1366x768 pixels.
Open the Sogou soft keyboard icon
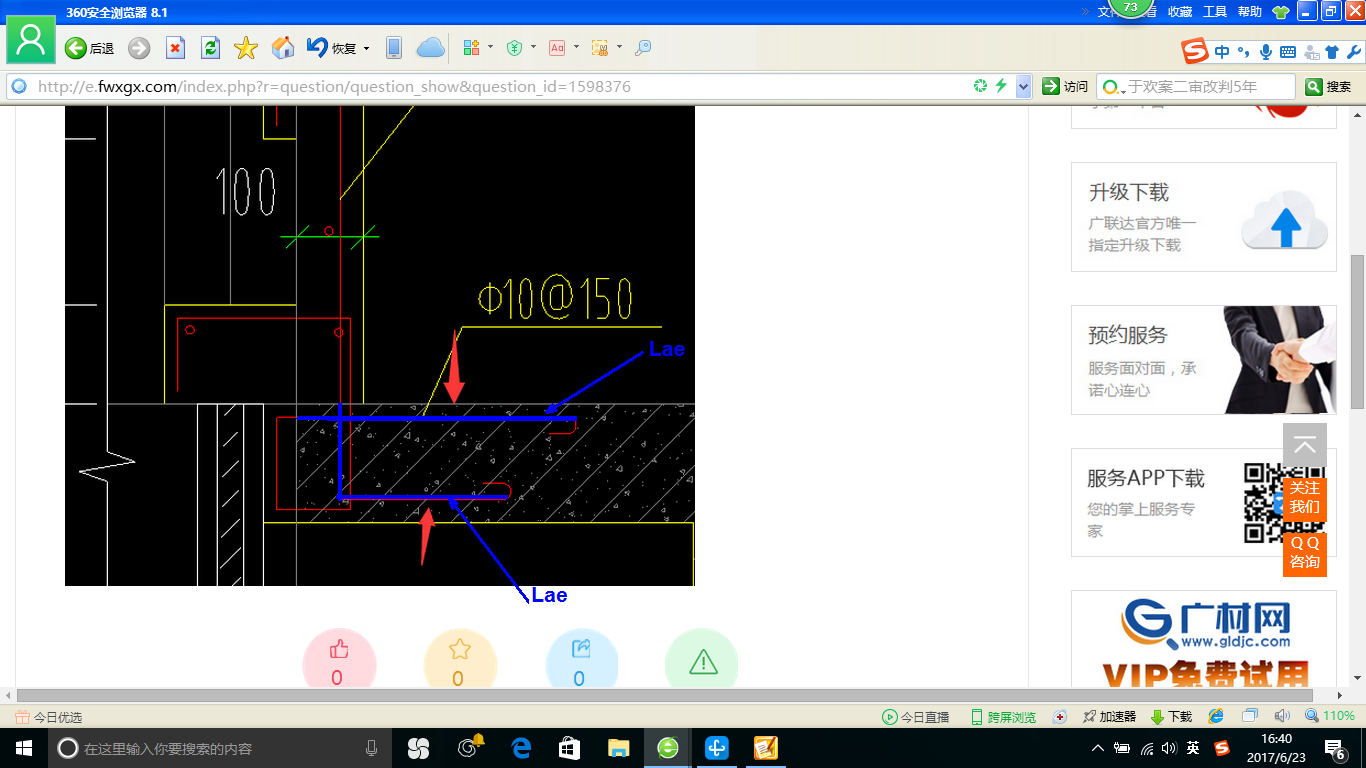click(1288, 52)
